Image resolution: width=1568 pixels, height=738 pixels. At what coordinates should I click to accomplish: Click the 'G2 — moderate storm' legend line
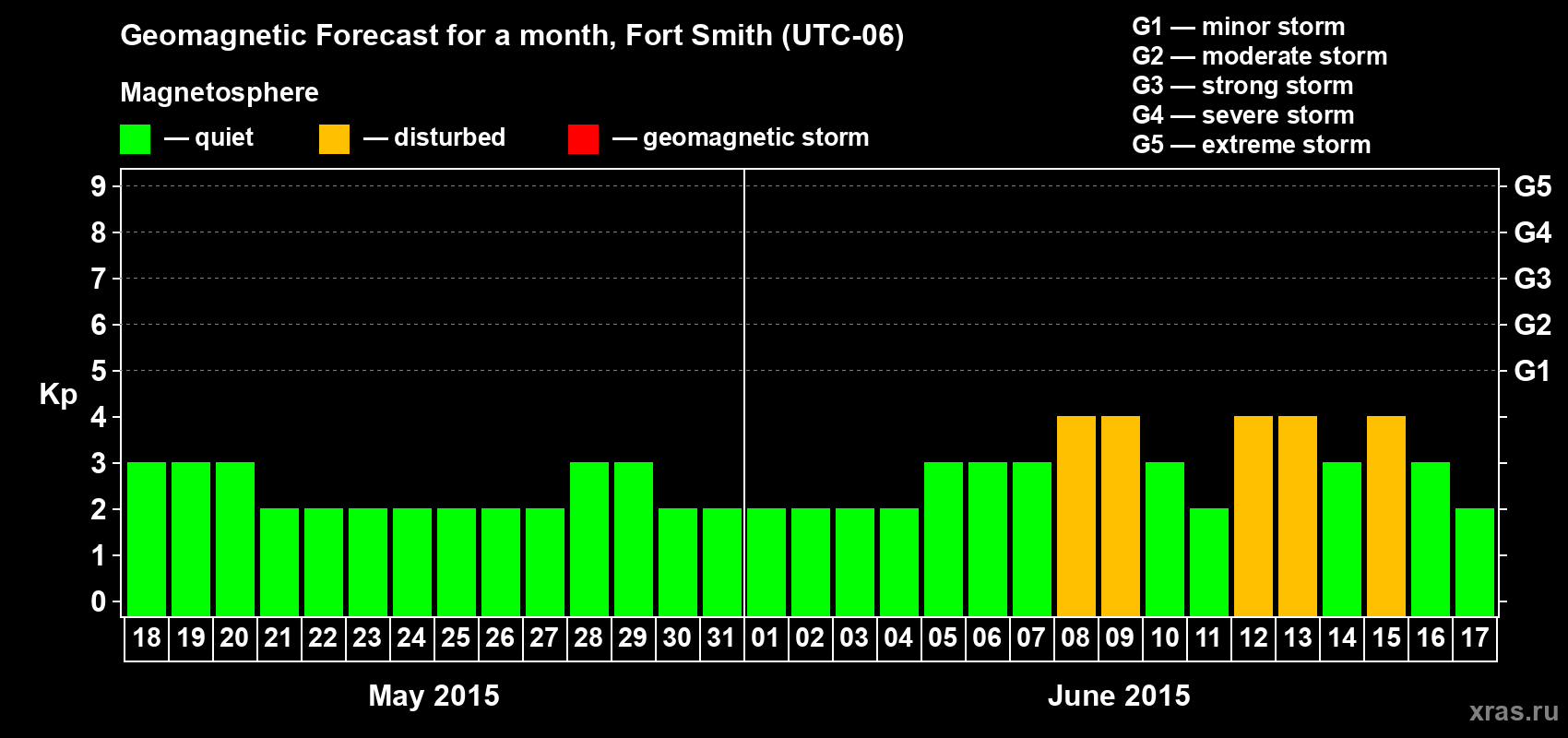(x=1259, y=55)
